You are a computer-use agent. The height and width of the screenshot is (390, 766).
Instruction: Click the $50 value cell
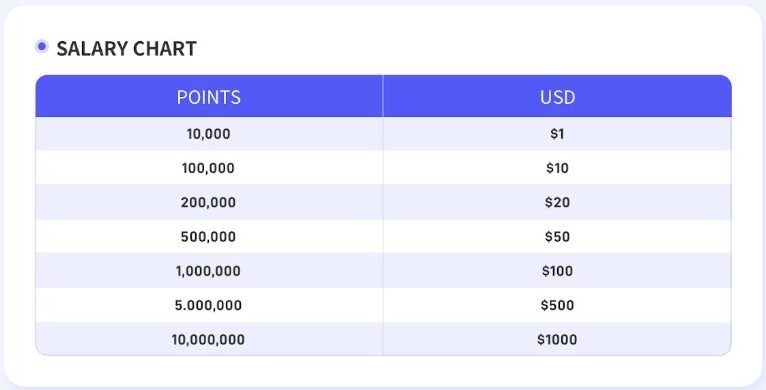pos(557,237)
